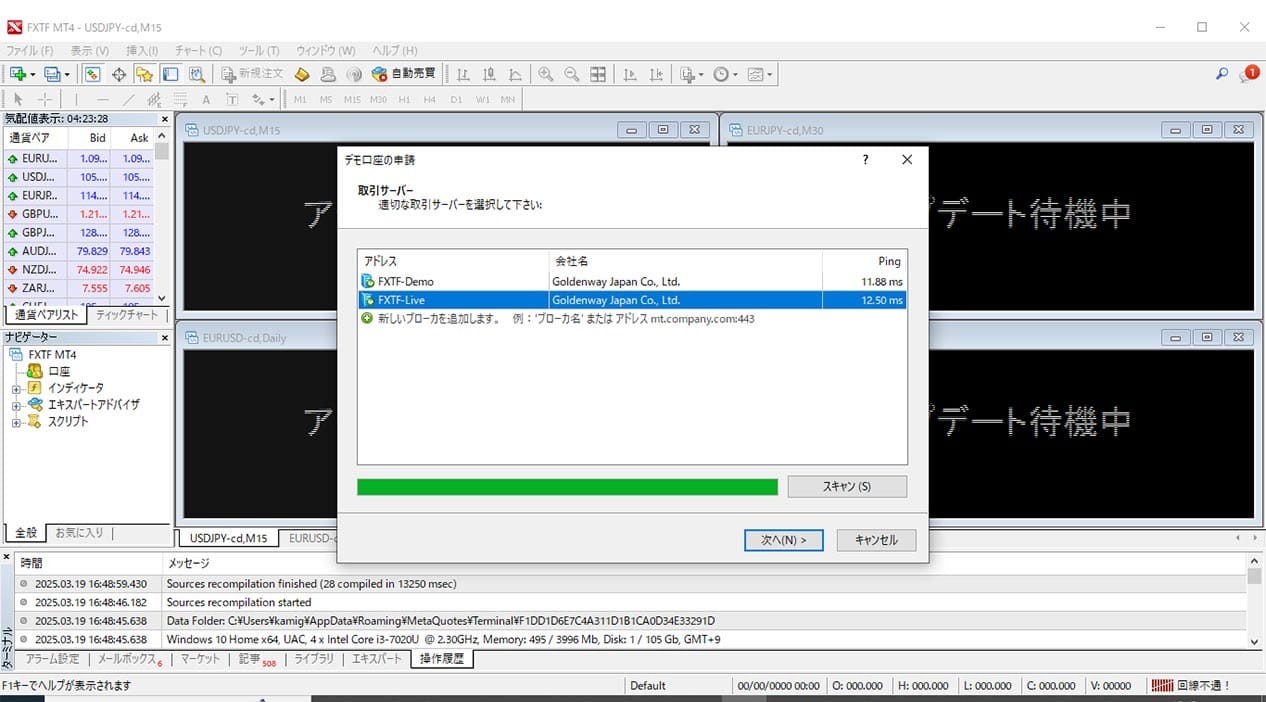The height and width of the screenshot is (702, 1266).
Task: Open the chart templates dropdown
Action: click(760, 74)
